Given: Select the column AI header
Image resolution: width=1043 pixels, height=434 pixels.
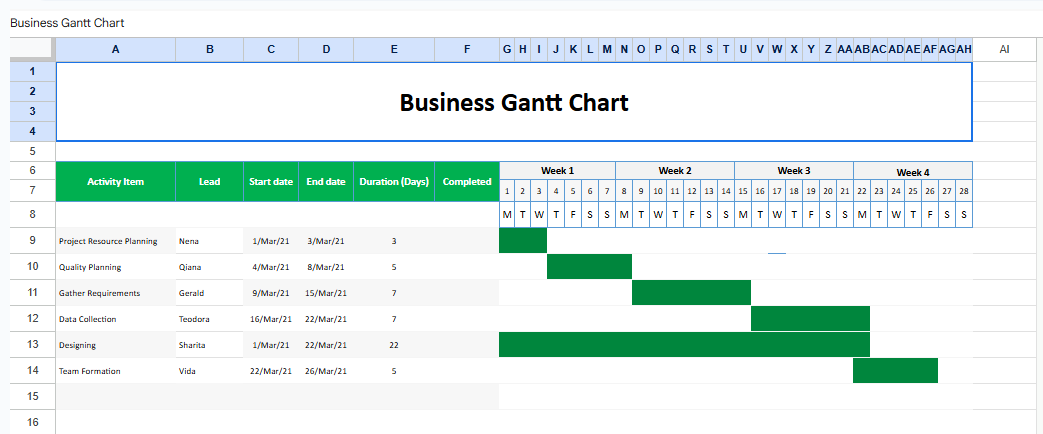Looking at the screenshot, I should (x=1005, y=49).
